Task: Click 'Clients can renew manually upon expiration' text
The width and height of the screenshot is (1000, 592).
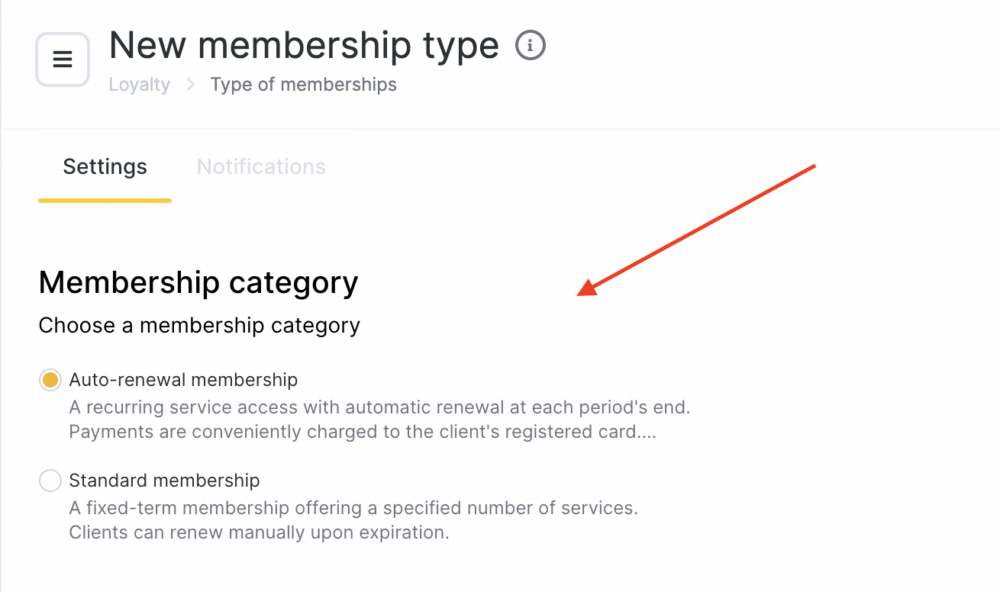Action: (x=259, y=532)
